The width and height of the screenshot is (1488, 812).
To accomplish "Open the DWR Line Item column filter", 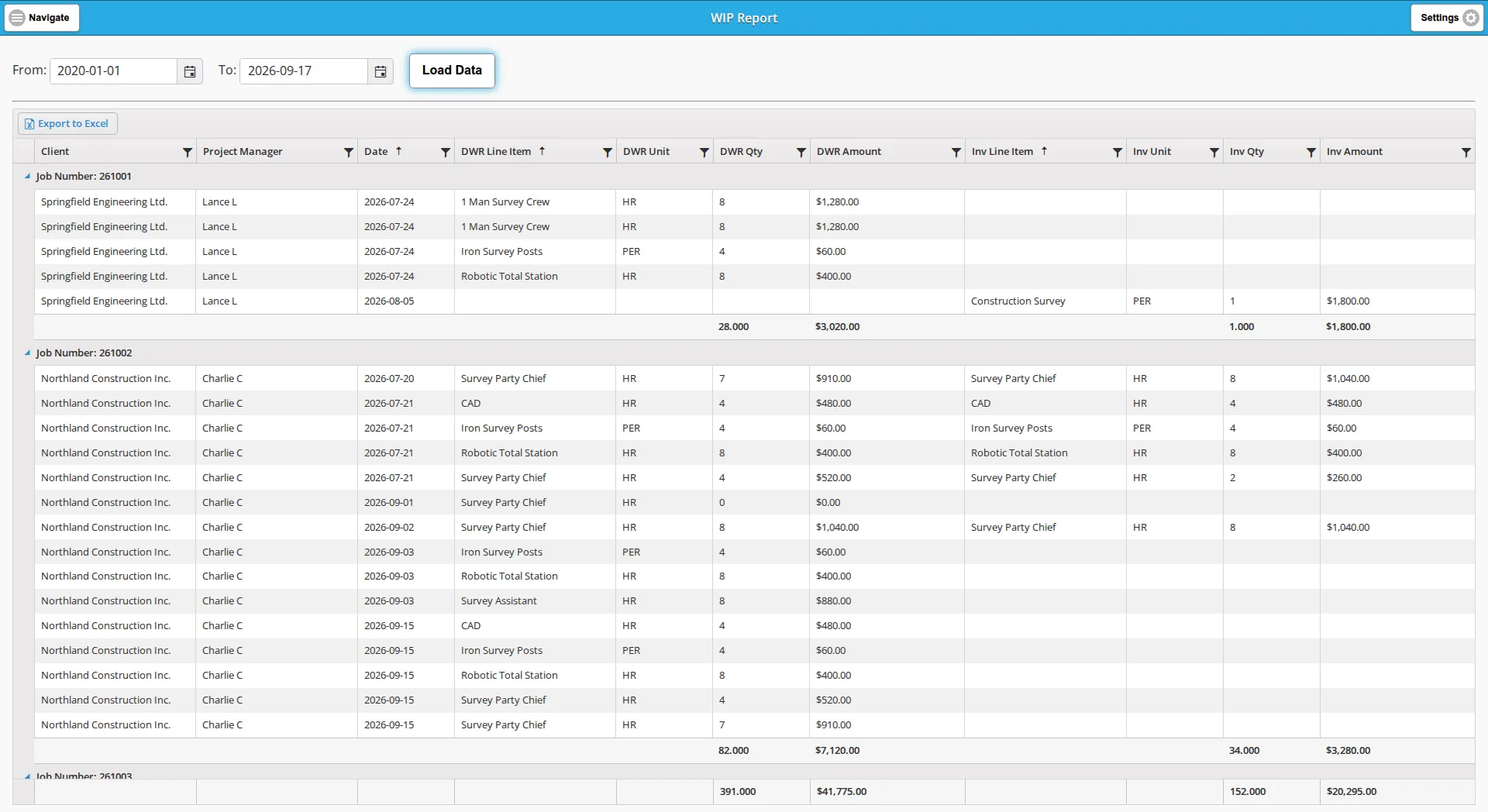I will click(x=608, y=152).
